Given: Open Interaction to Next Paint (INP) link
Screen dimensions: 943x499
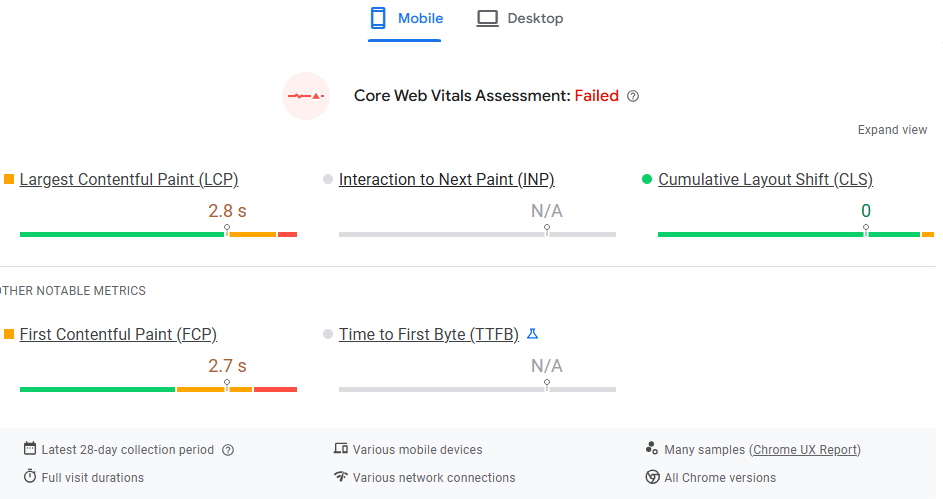Looking at the screenshot, I should pyautogui.click(x=446, y=180).
